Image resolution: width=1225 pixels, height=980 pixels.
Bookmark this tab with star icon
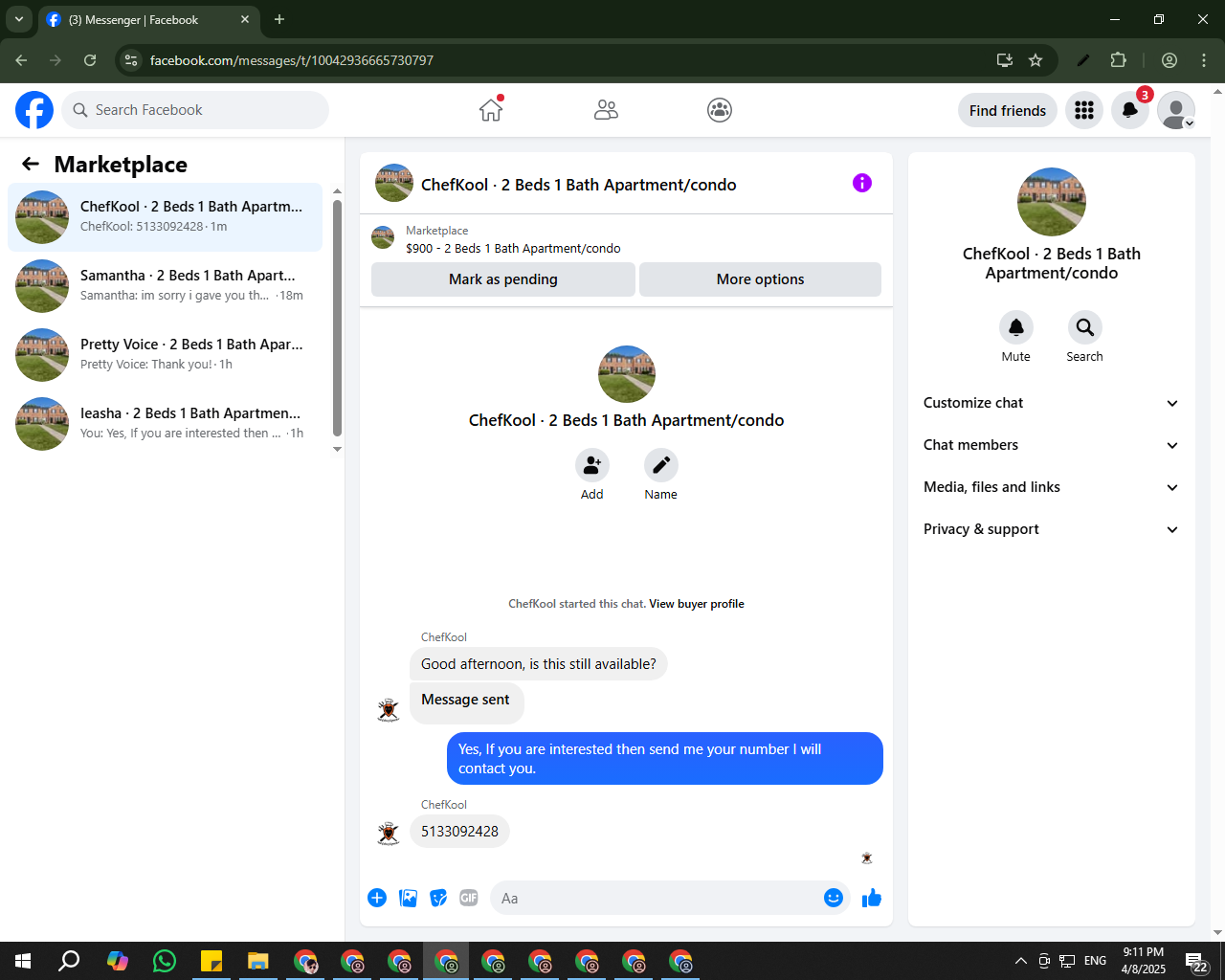tap(1036, 60)
